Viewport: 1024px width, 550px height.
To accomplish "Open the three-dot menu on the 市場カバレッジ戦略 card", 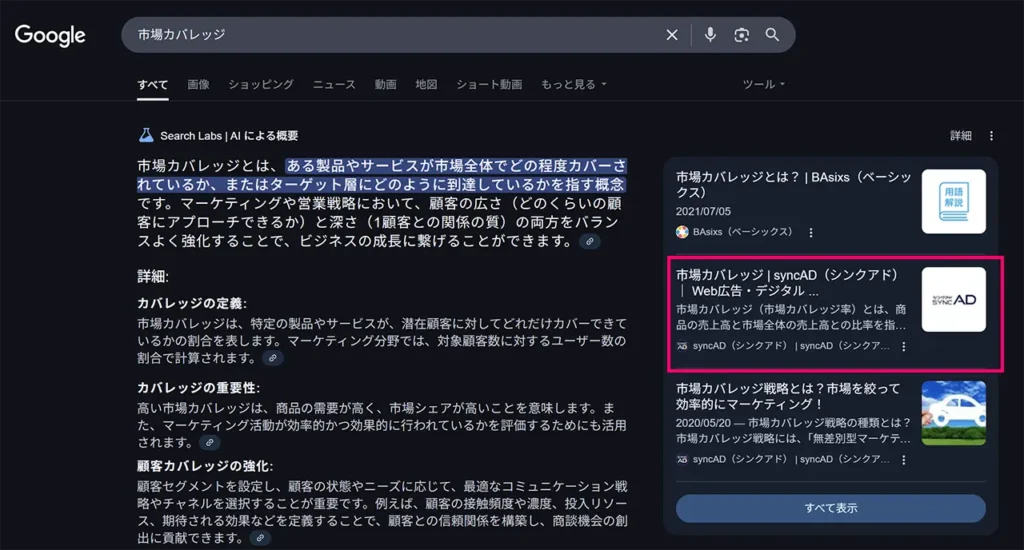I will (904, 460).
